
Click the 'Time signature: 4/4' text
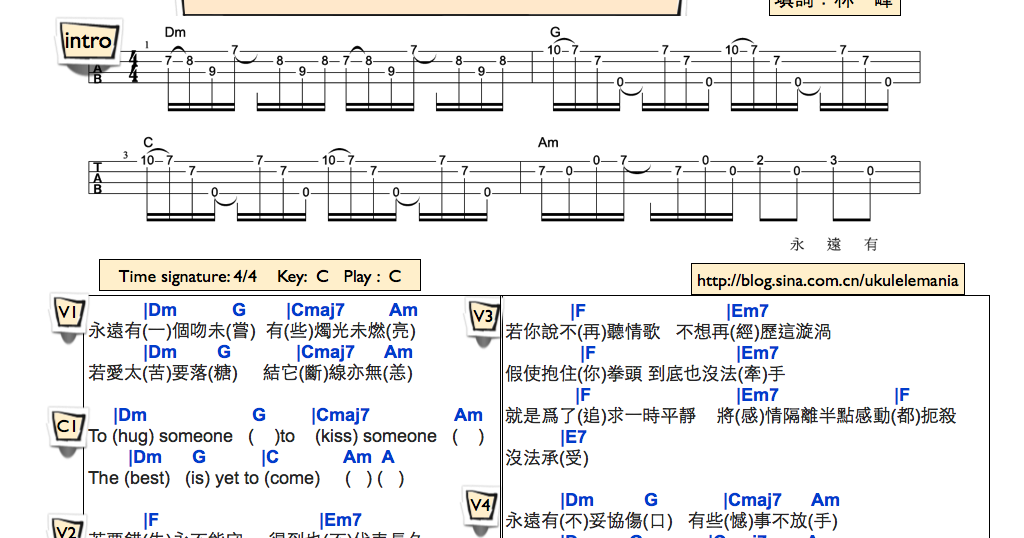[x=187, y=276]
